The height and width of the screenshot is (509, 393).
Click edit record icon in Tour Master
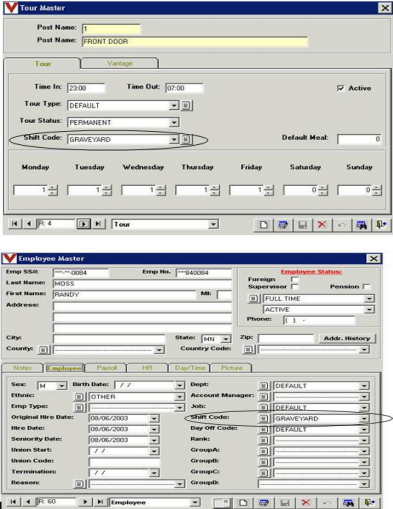click(283, 225)
